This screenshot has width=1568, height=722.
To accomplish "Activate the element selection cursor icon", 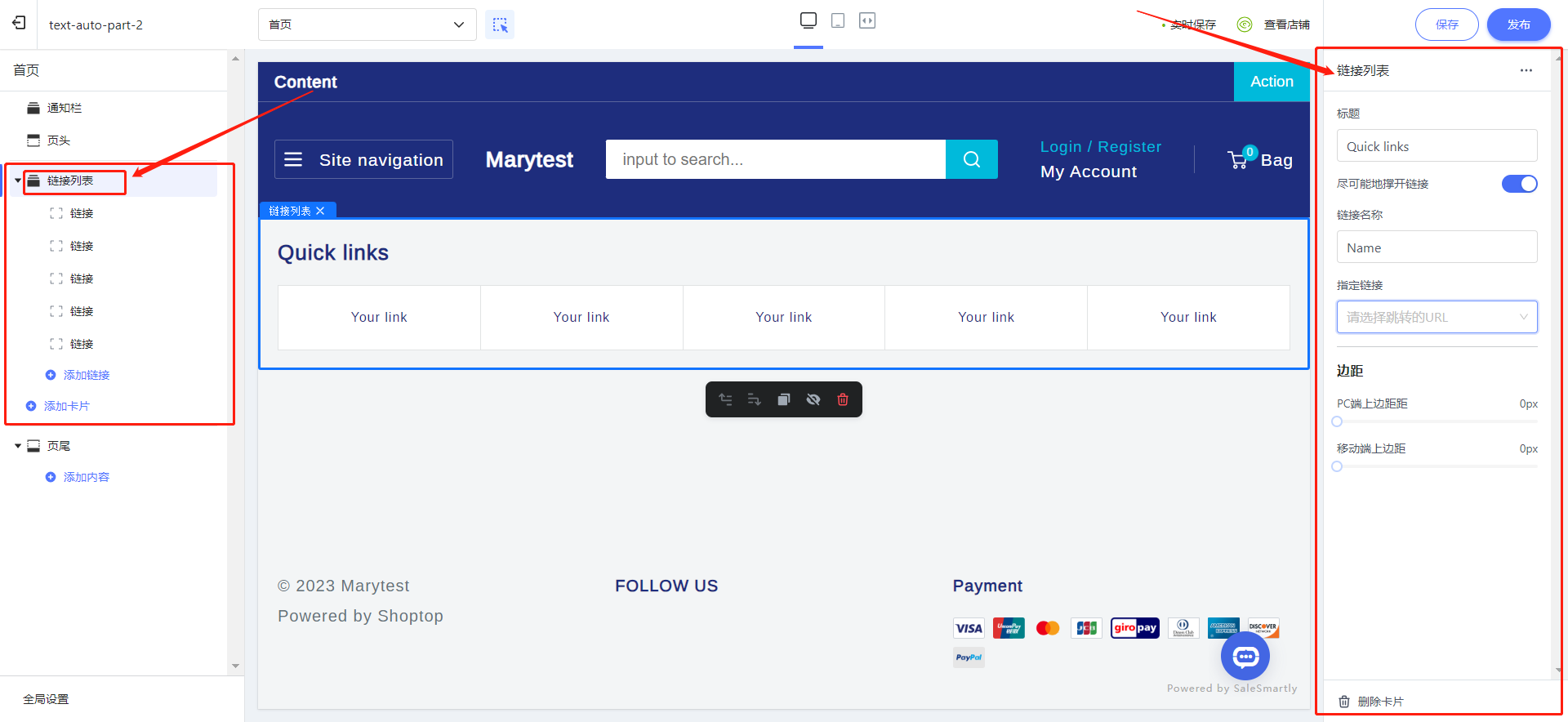I will (500, 25).
